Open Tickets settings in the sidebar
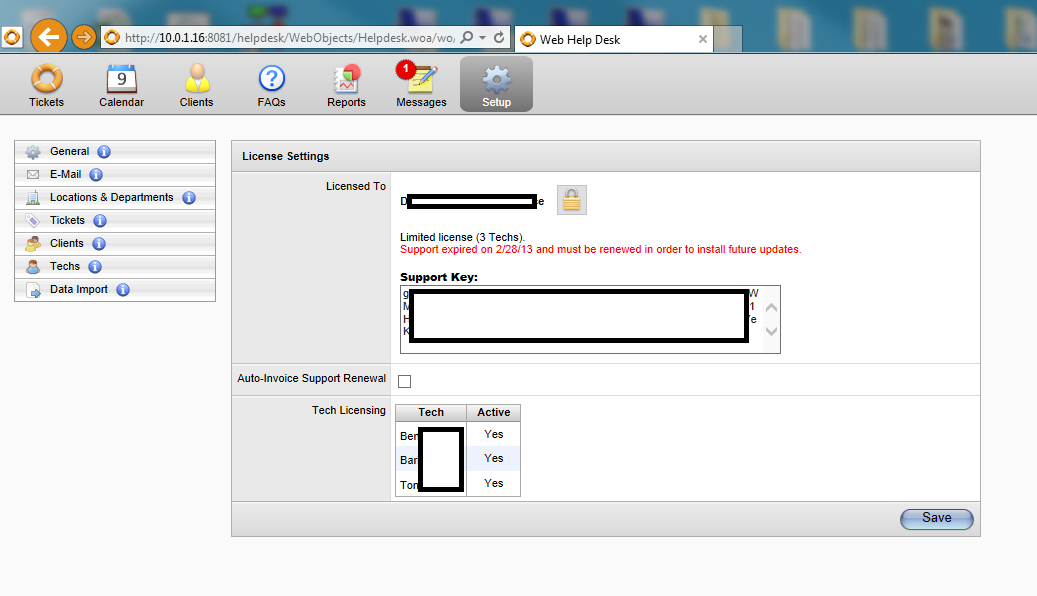Screen dimensions: 1037x596 tap(67, 220)
